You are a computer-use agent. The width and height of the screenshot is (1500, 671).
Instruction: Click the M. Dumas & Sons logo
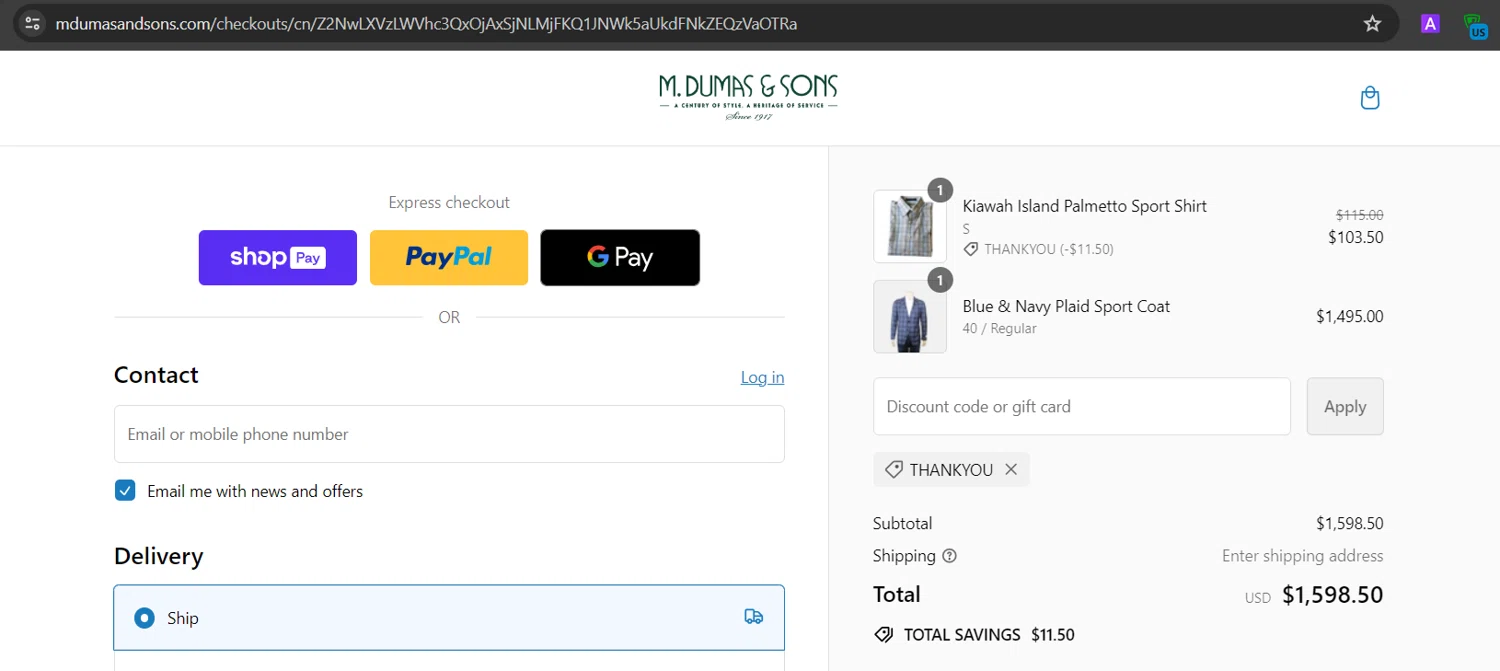click(748, 97)
